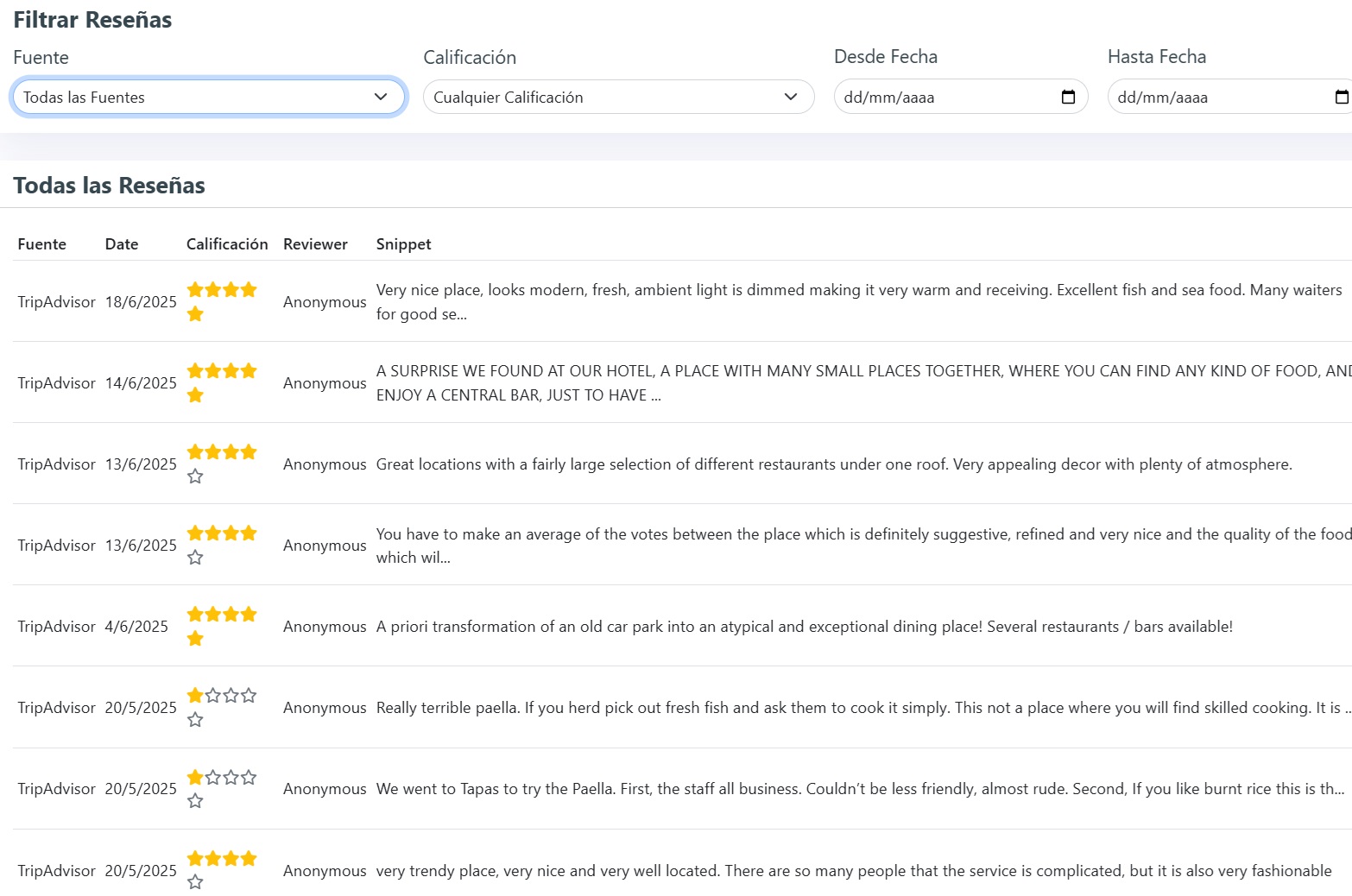Click star rating of 'Really terrible paella' review

tap(222, 707)
